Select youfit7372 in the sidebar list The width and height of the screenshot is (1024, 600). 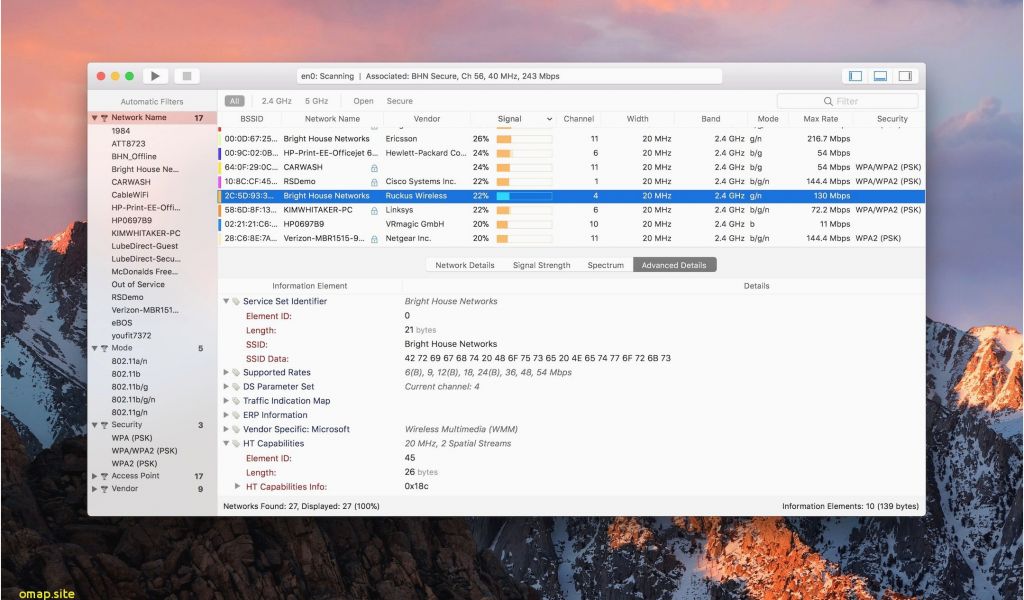(x=131, y=336)
